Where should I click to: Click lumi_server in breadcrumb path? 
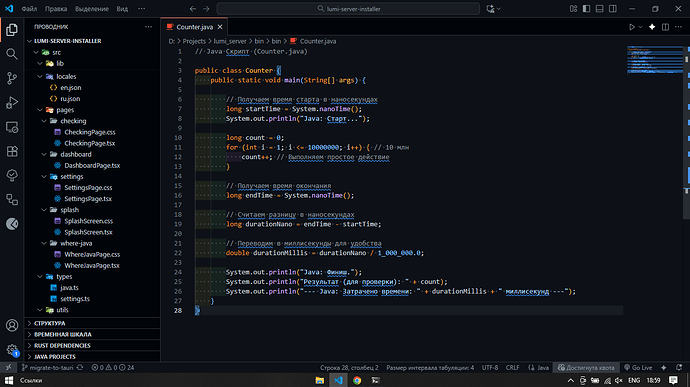pos(230,41)
